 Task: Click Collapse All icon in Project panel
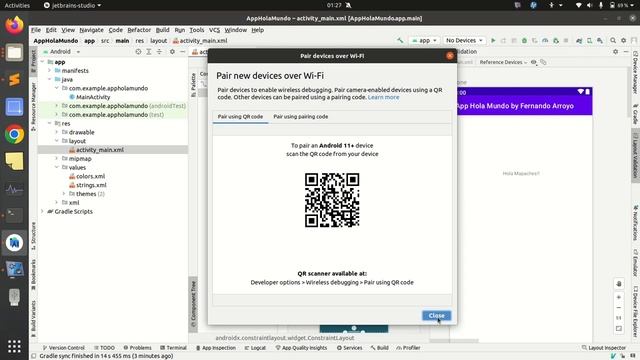click(x=159, y=52)
